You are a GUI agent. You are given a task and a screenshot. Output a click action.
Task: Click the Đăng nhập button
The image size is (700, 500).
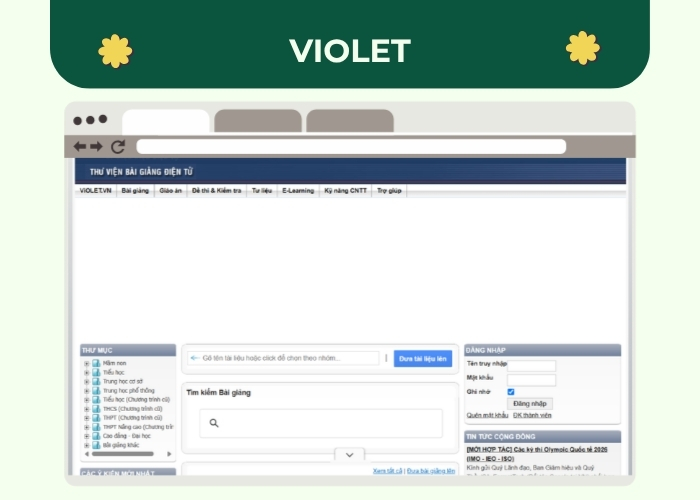click(529, 404)
